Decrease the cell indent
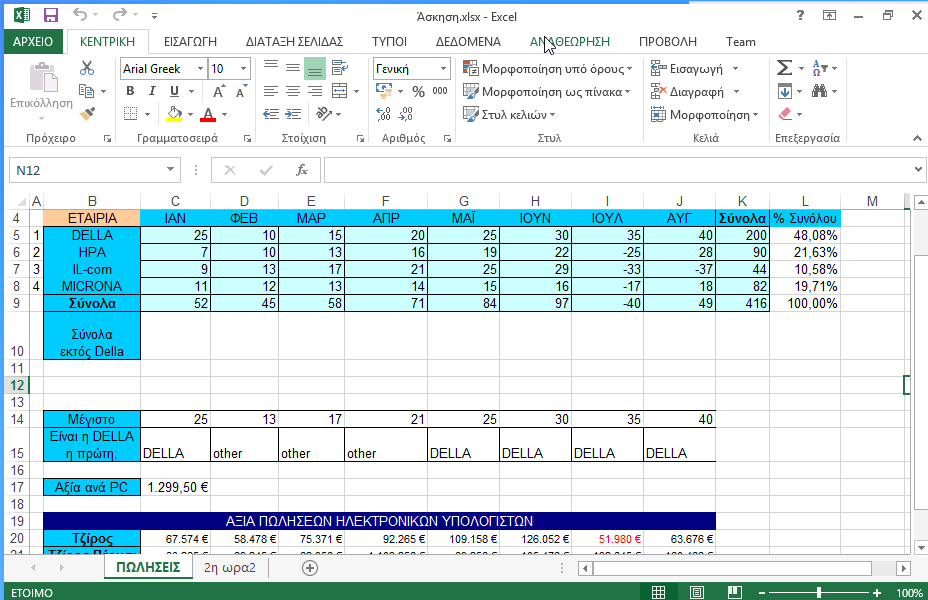 click(x=271, y=114)
